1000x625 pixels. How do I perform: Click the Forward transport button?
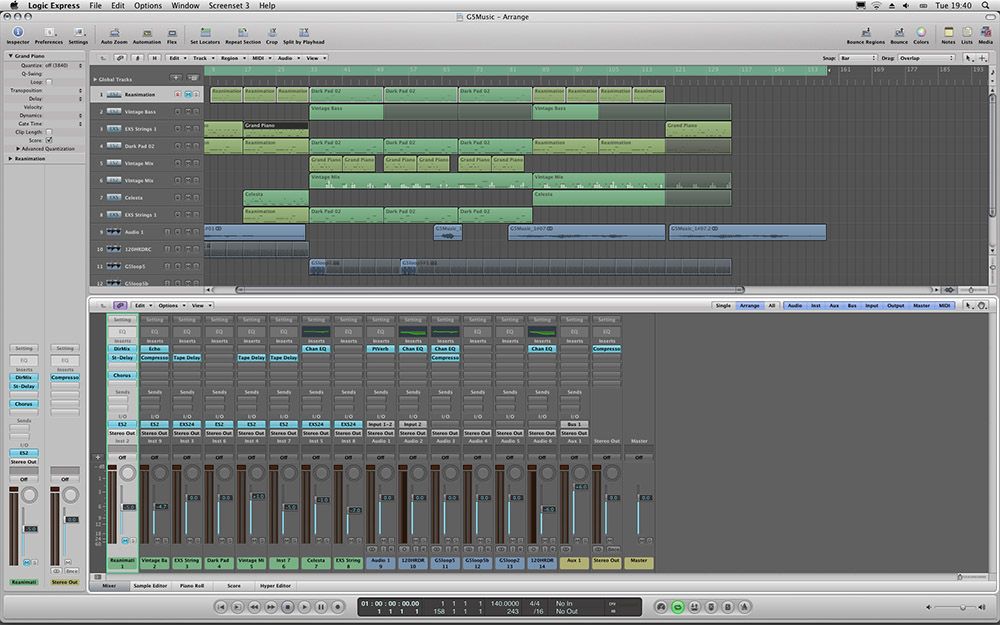point(270,607)
